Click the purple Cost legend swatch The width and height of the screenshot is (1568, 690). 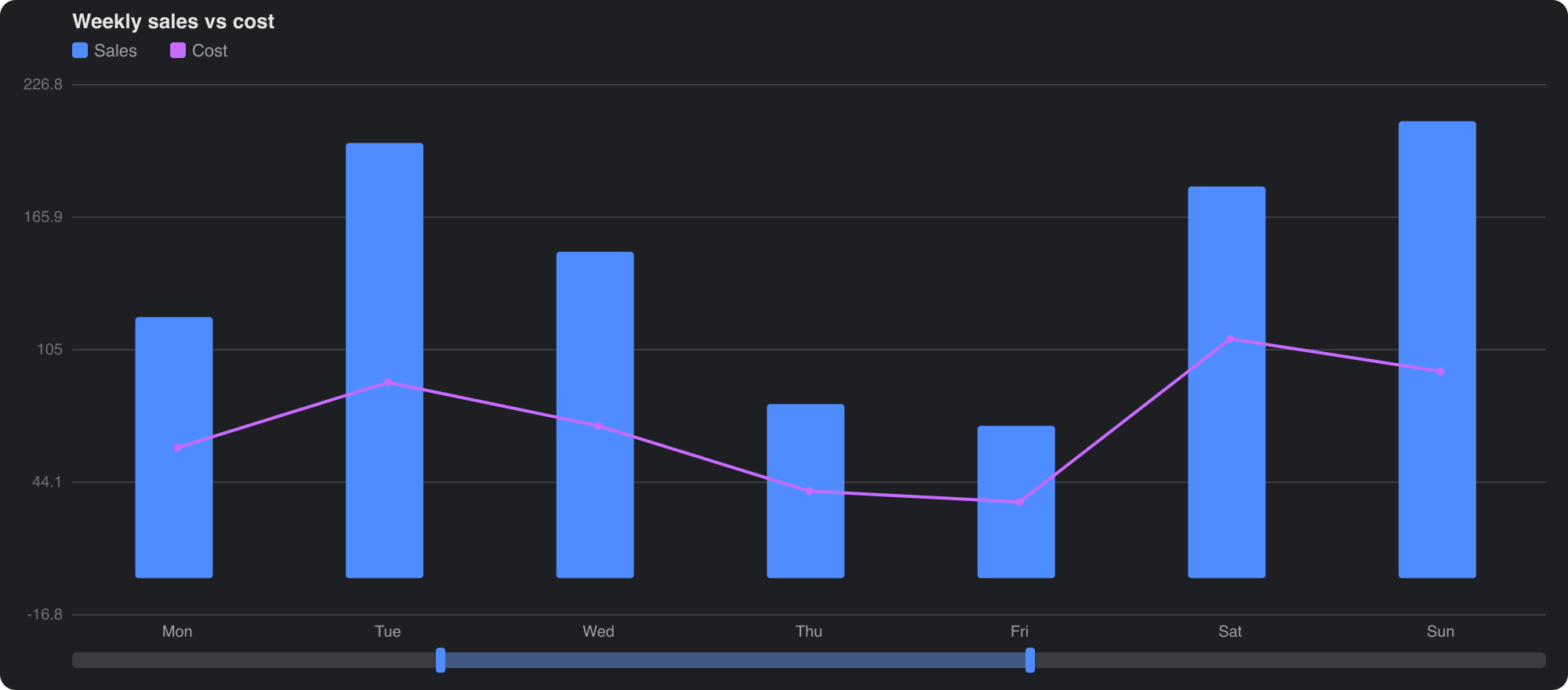point(178,50)
